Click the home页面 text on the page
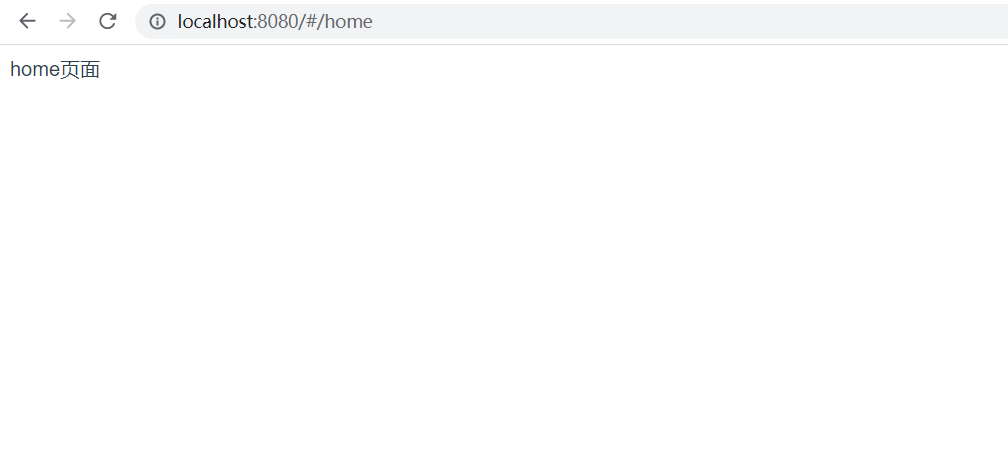1008x462 pixels. (x=55, y=69)
